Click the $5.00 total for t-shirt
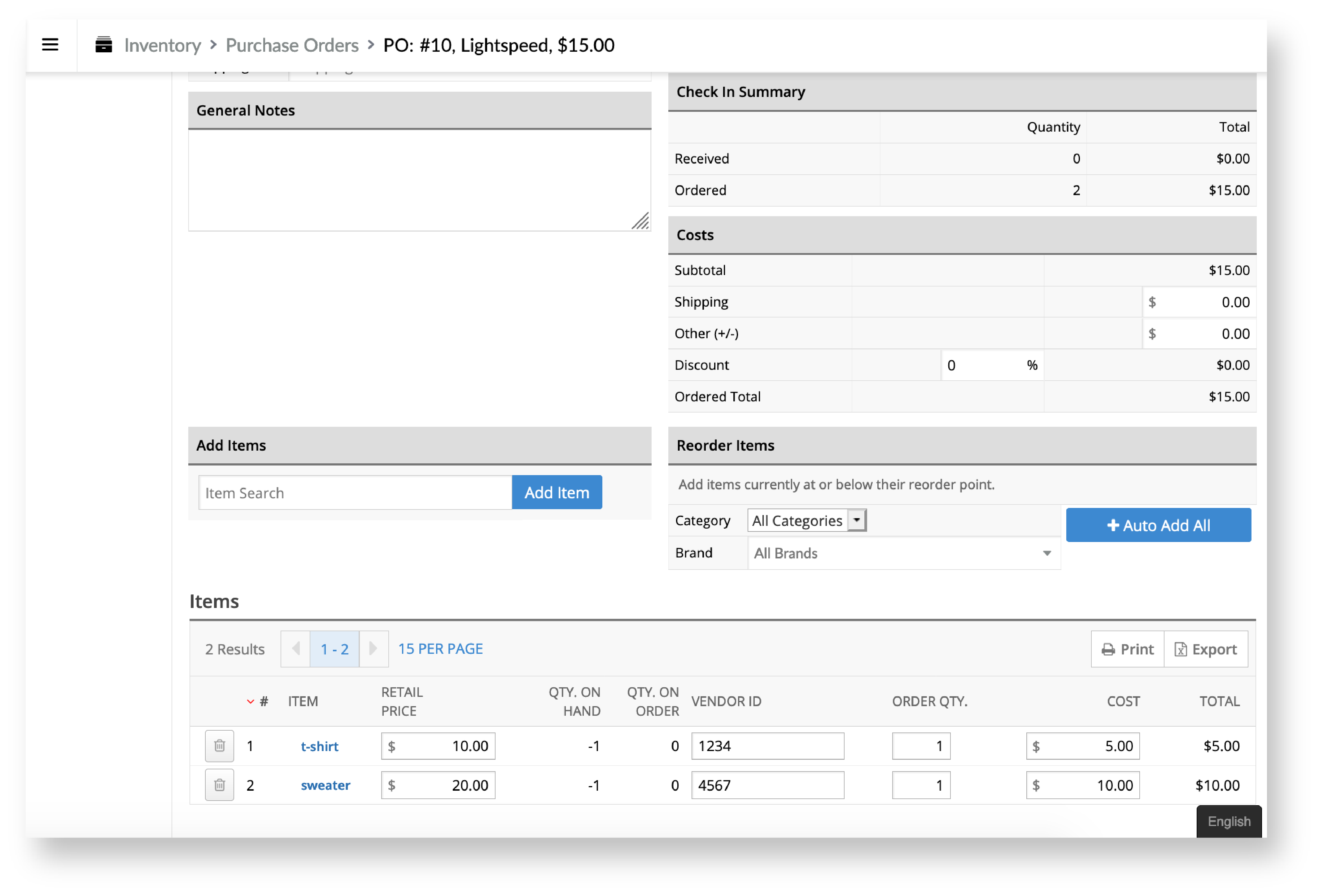 coord(1221,745)
